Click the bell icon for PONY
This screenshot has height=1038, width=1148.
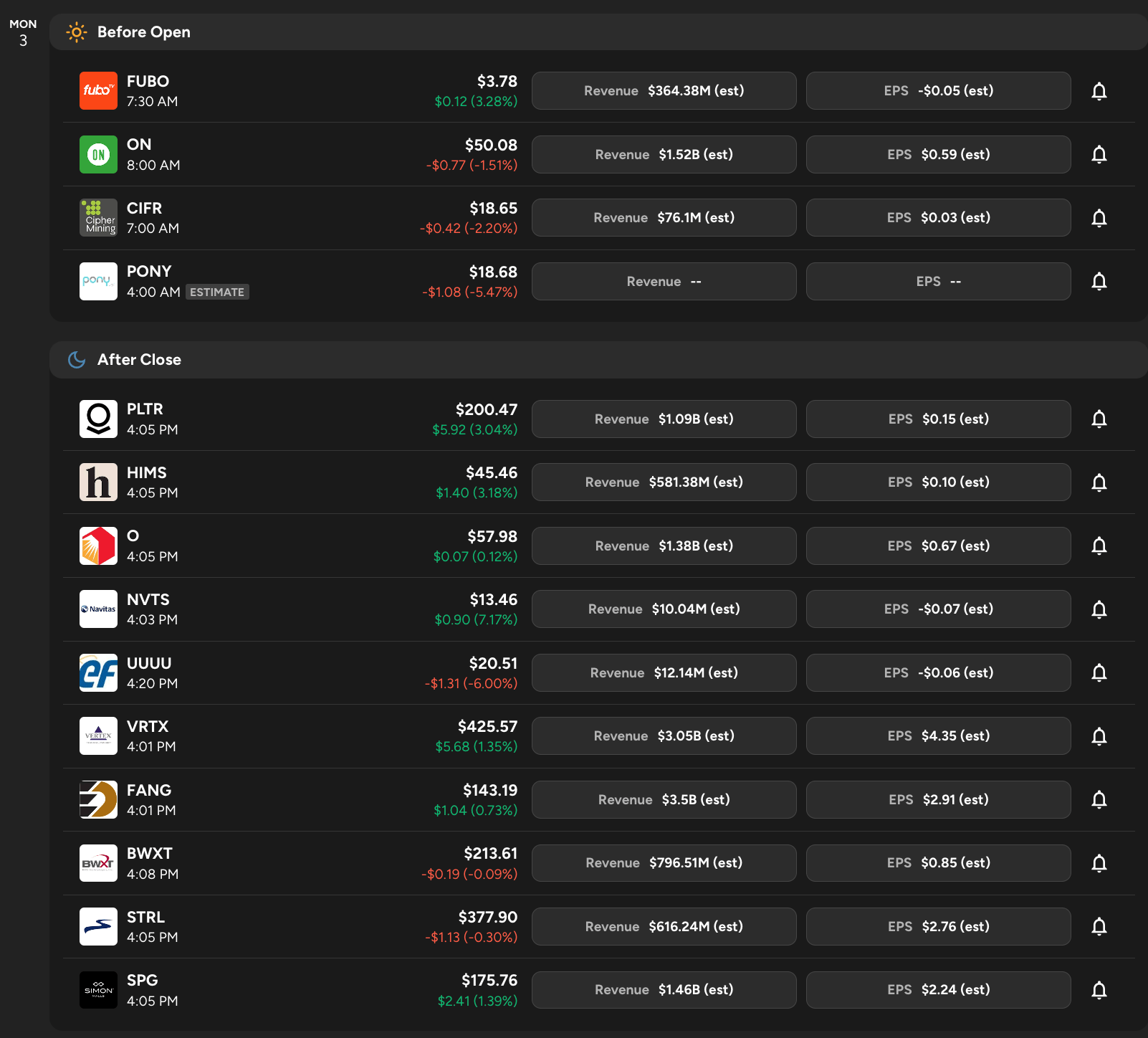(1099, 281)
